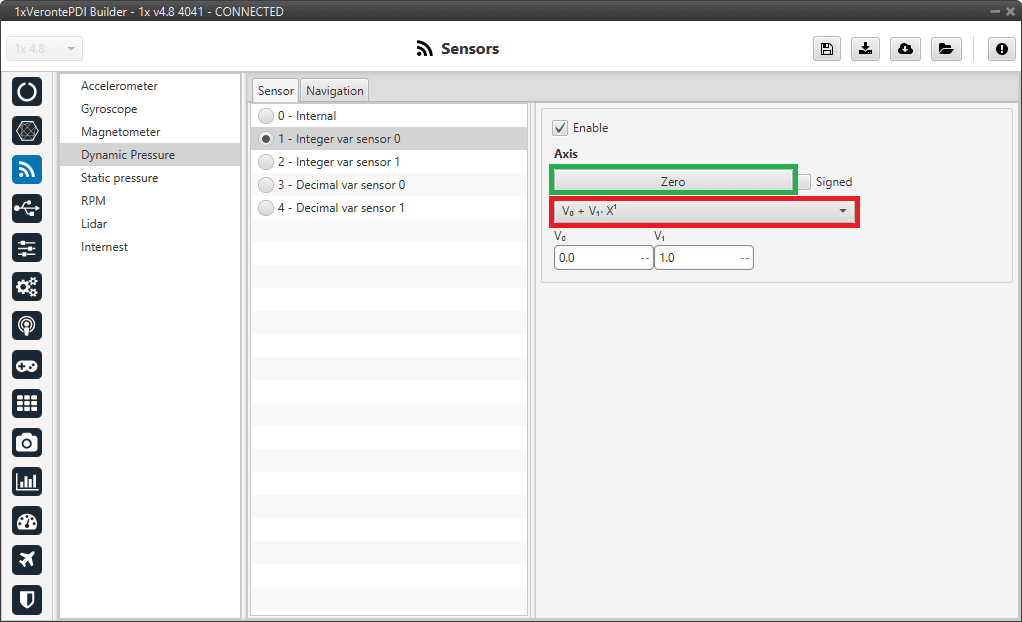1022x622 pixels.
Task: Click the exclamation mark alert icon
Action: point(1001,49)
